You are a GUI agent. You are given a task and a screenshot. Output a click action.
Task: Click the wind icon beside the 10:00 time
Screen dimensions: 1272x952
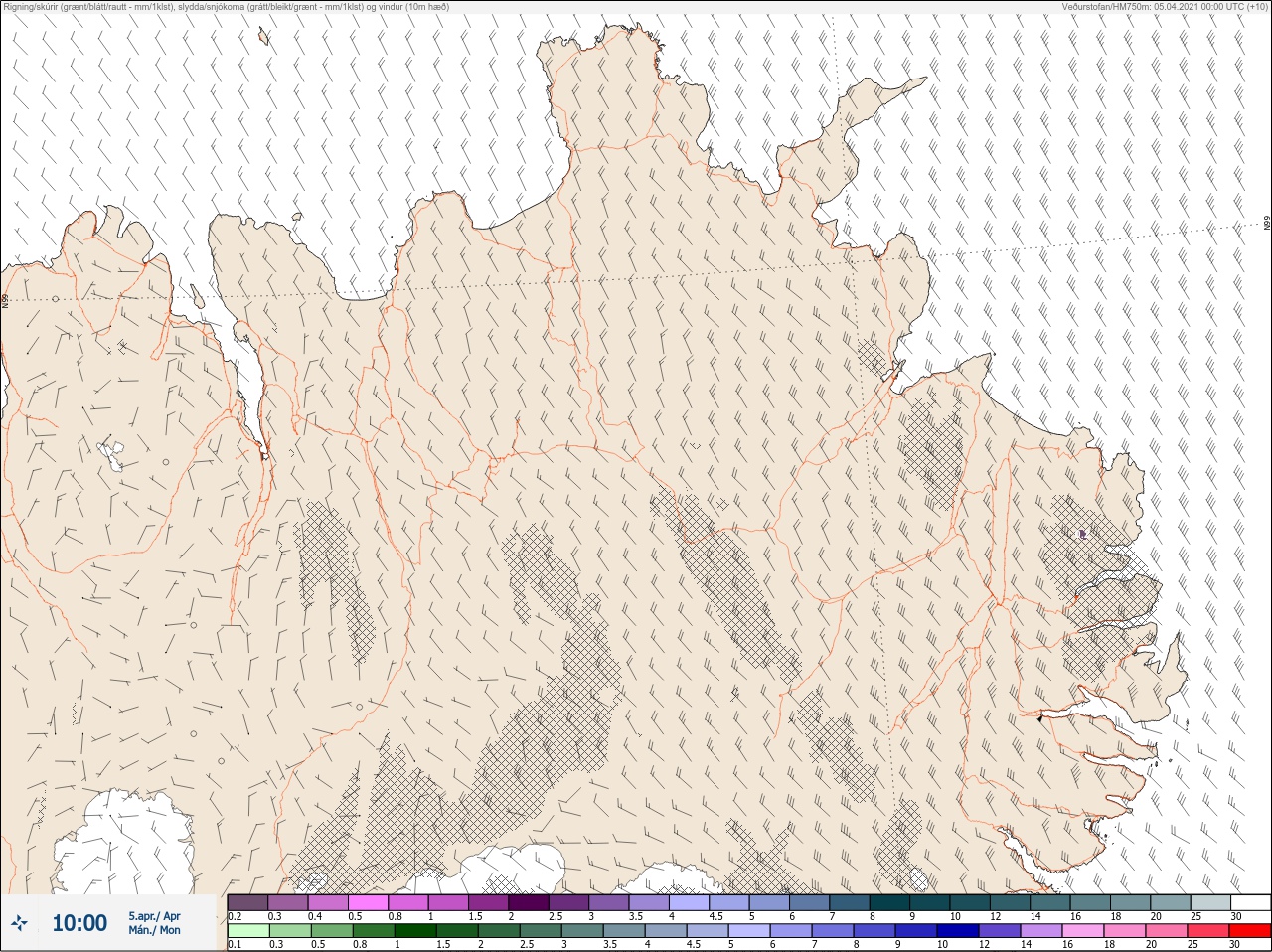click(19, 924)
